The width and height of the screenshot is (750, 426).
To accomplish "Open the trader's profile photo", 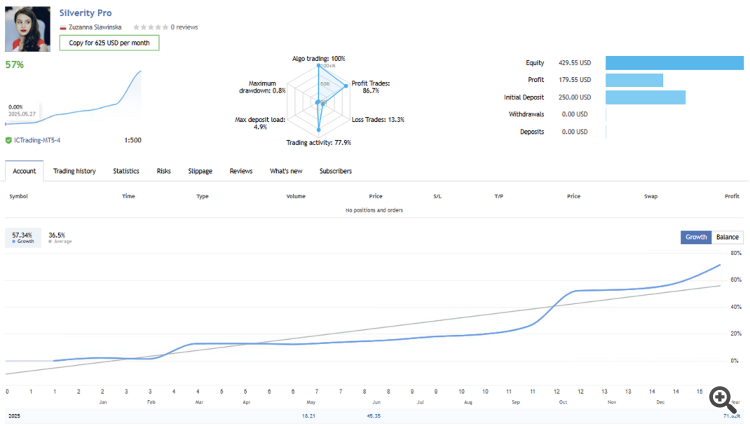I will coord(28,28).
